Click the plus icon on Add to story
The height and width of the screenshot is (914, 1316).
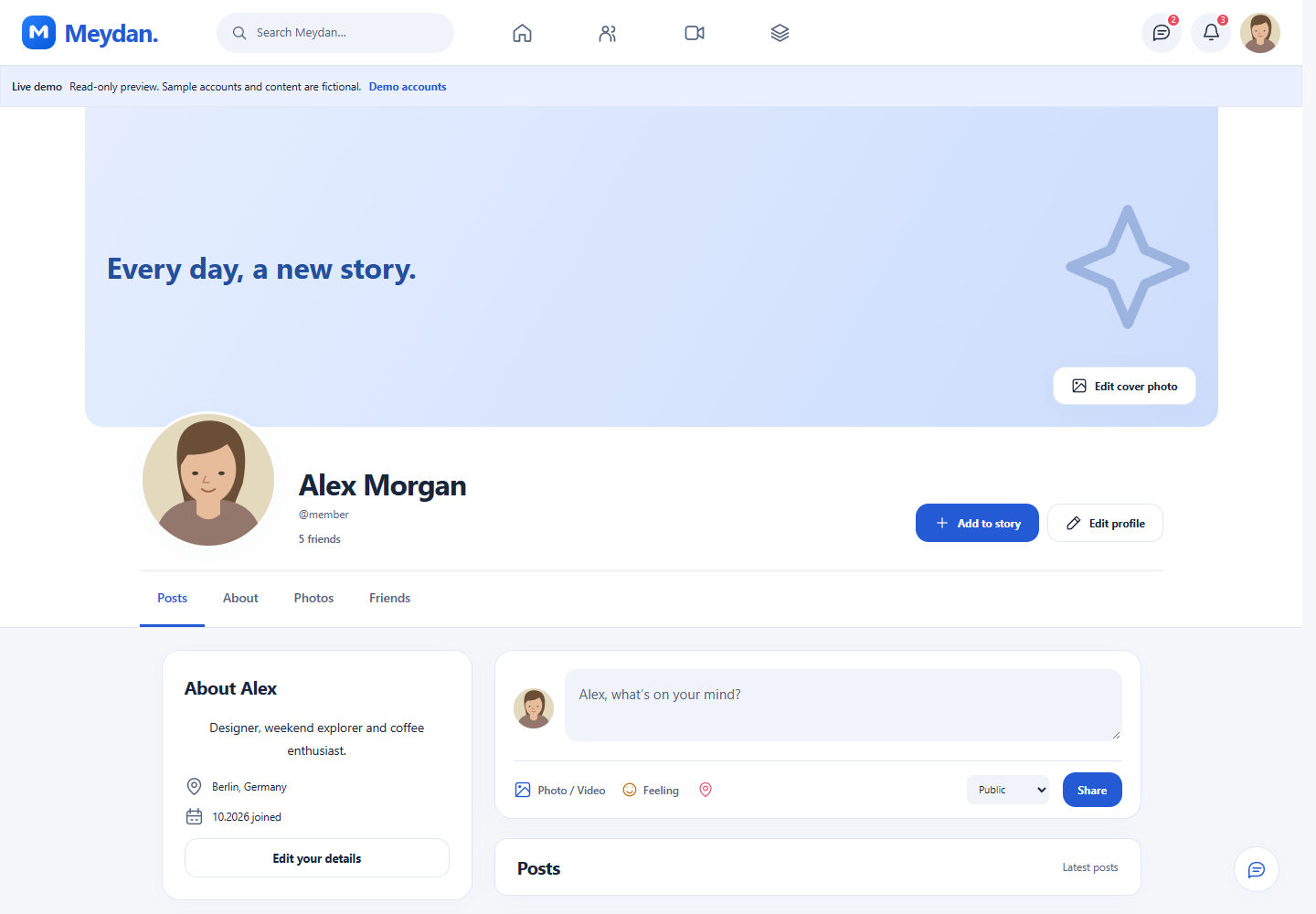click(942, 523)
